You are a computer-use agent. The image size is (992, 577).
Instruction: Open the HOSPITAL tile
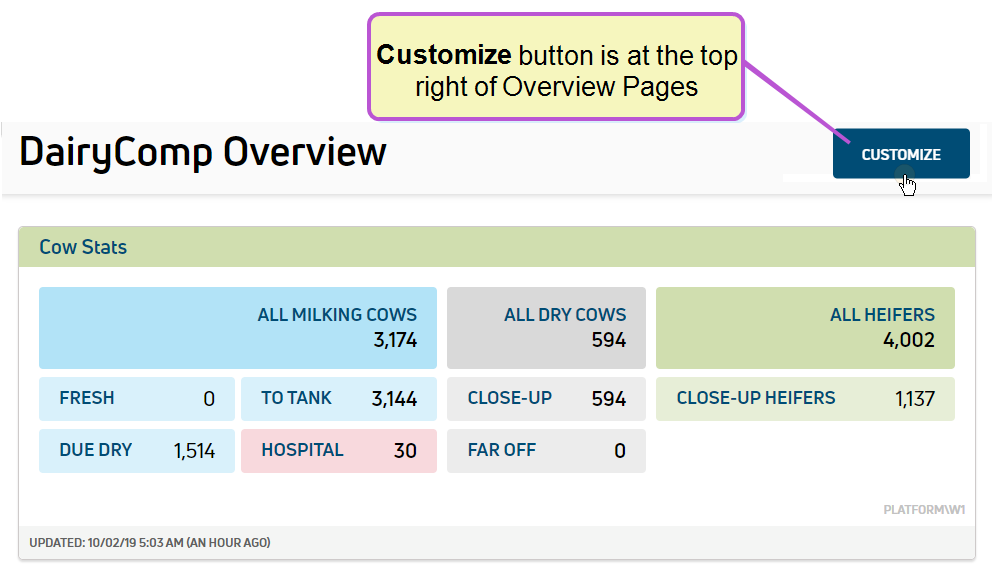tap(338, 450)
